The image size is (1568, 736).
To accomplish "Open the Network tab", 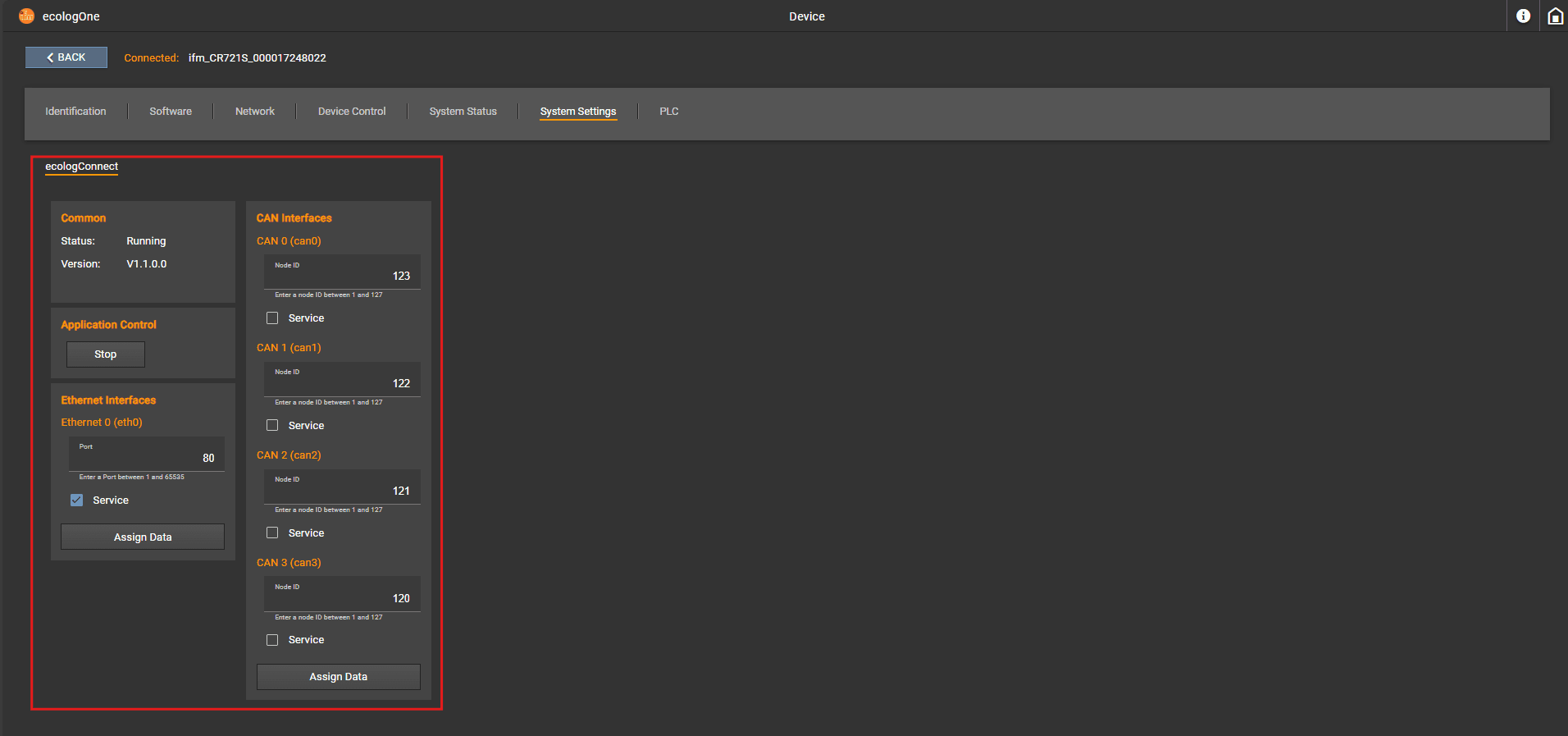I will coord(255,112).
